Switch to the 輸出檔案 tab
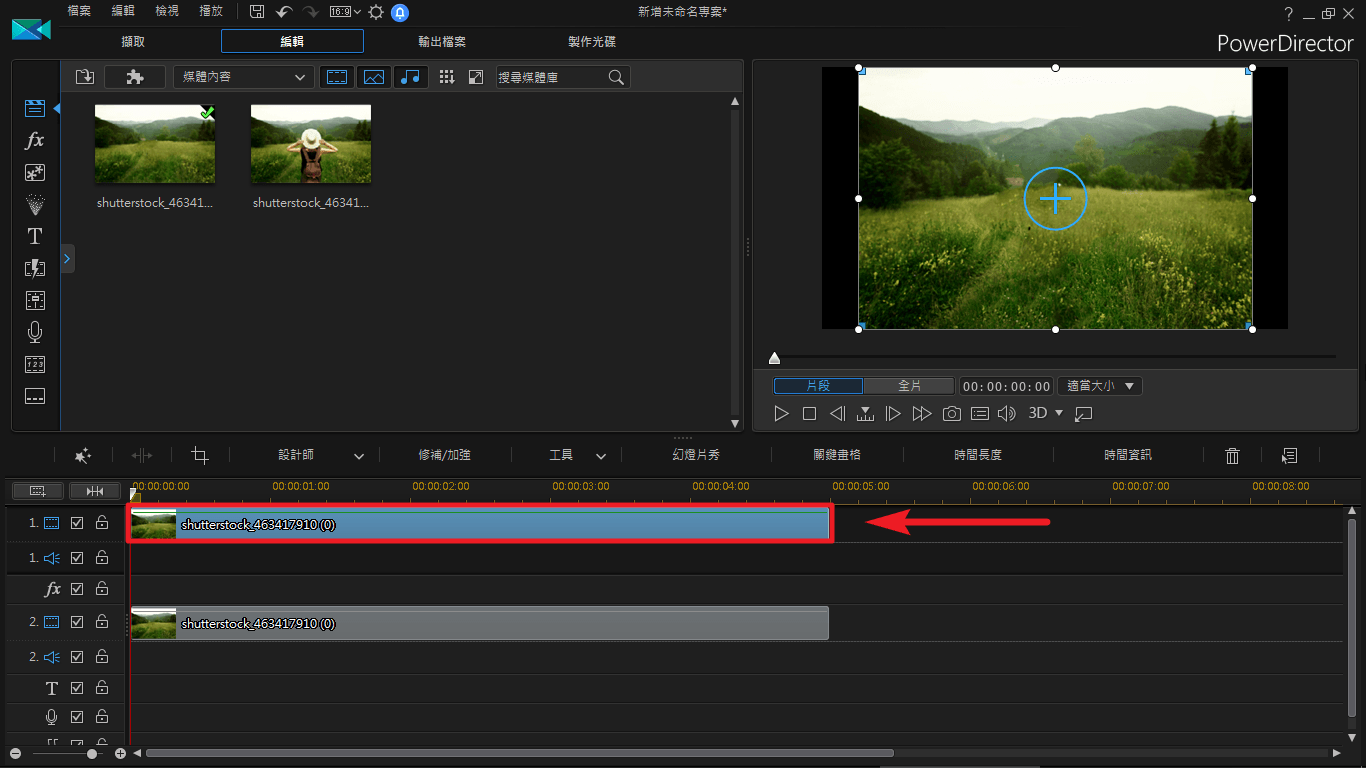 (x=442, y=41)
